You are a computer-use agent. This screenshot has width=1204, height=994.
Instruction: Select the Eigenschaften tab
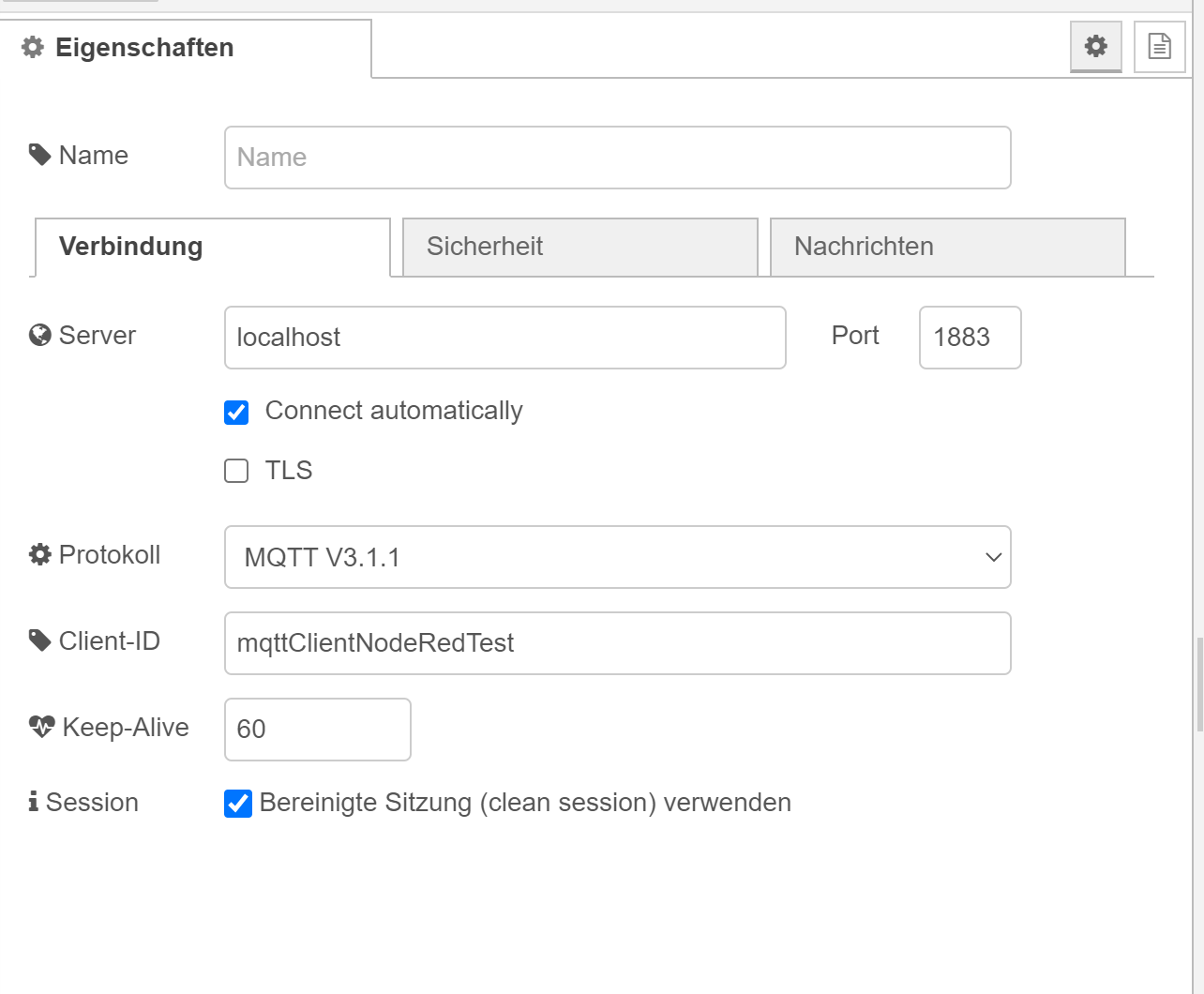(x=186, y=48)
